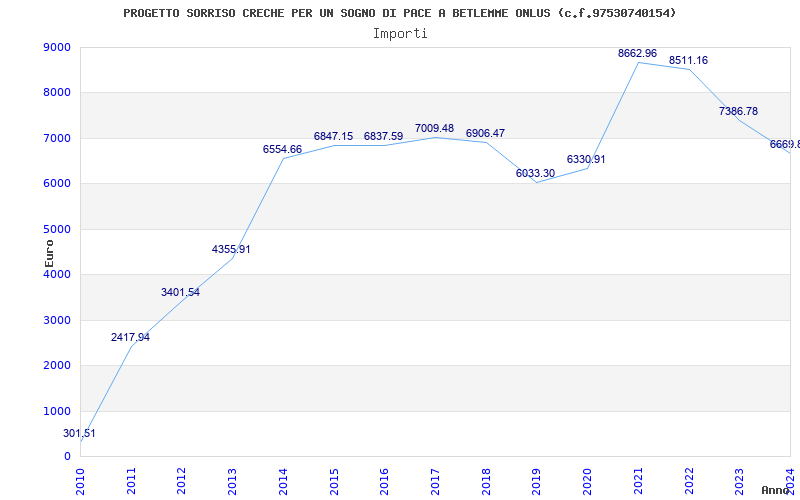Click x-axis year 2023
The width and height of the screenshot is (800, 500).
739,481
